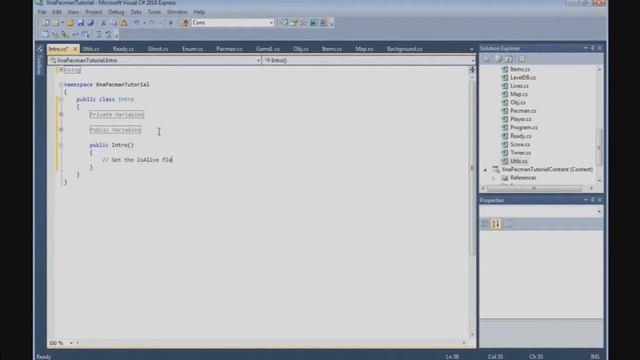Comment out selected lines icon
The width and height of the screenshot is (640, 360).
click(98, 35)
